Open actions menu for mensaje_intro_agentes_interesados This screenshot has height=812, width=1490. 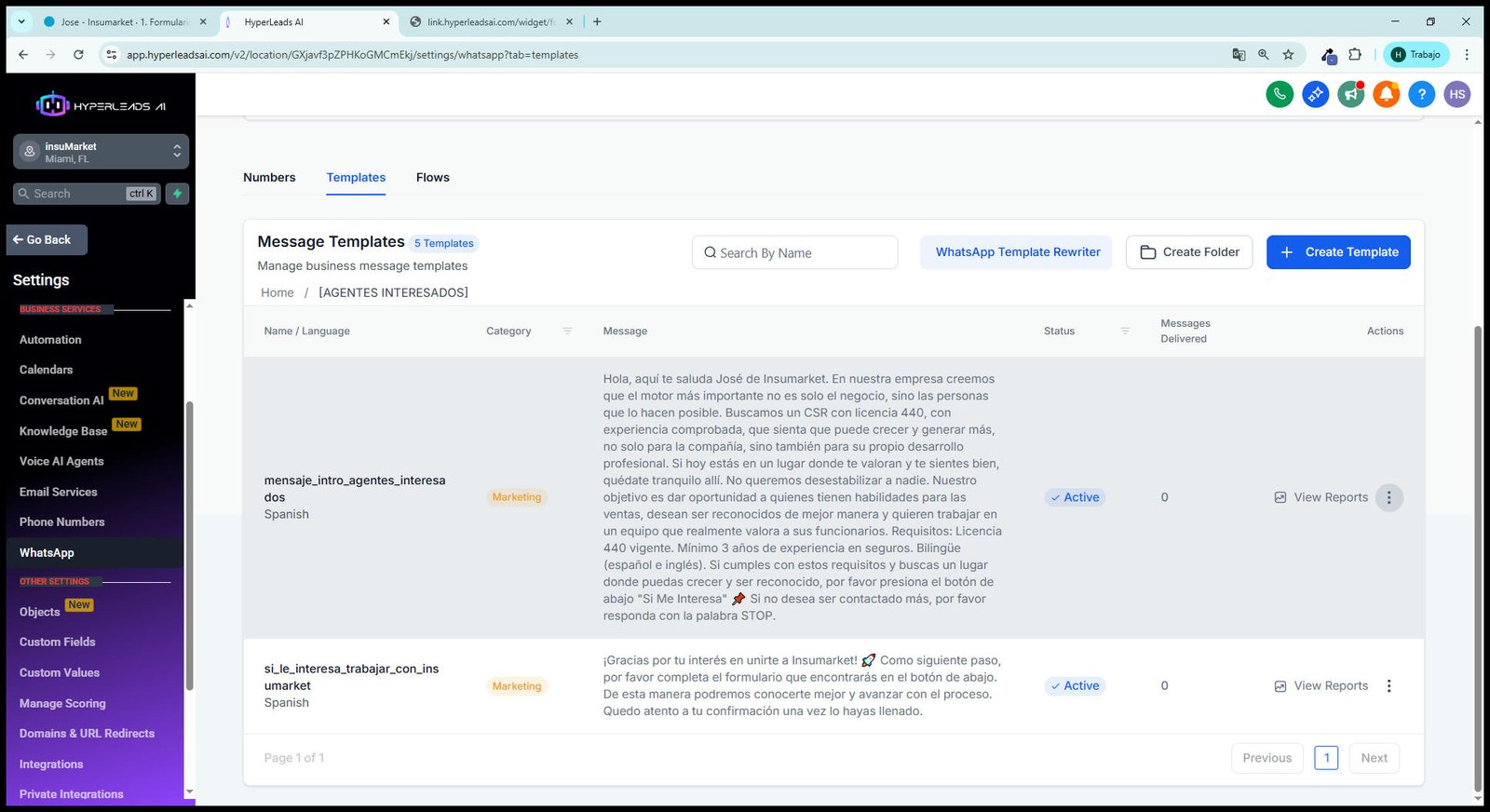coord(1388,497)
